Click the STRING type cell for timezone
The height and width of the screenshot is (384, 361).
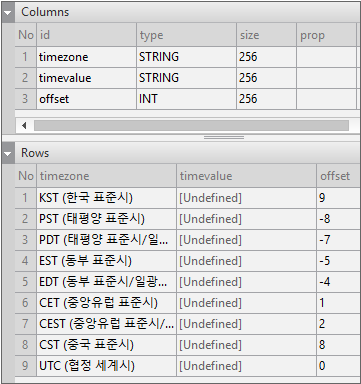[186, 57]
